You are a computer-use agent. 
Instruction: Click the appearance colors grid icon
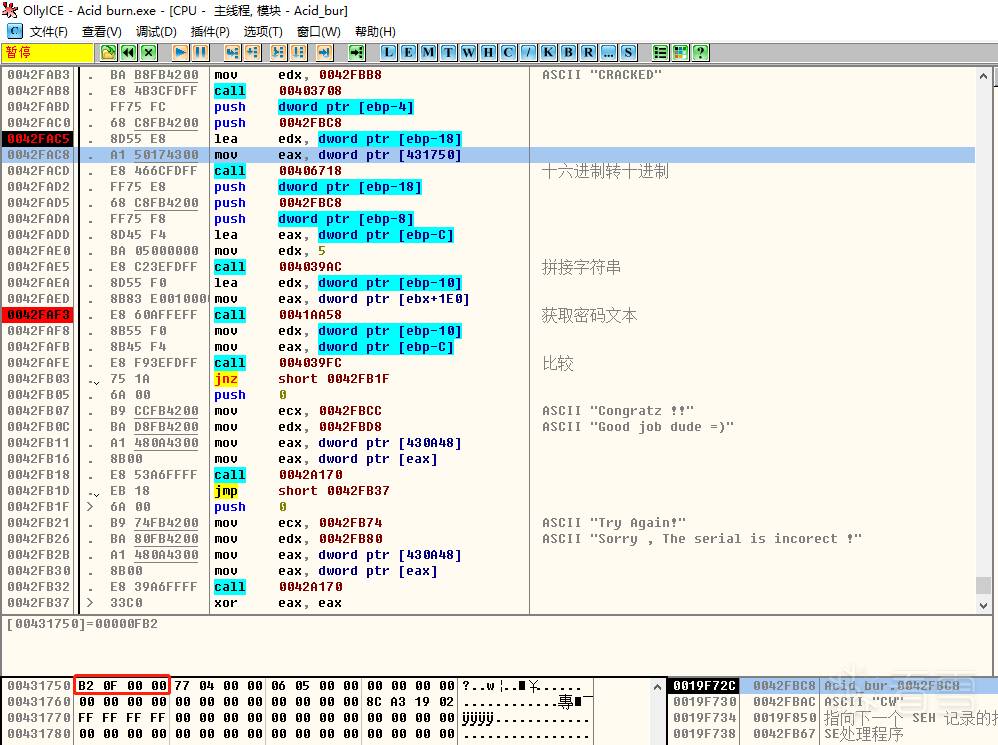(x=680, y=53)
